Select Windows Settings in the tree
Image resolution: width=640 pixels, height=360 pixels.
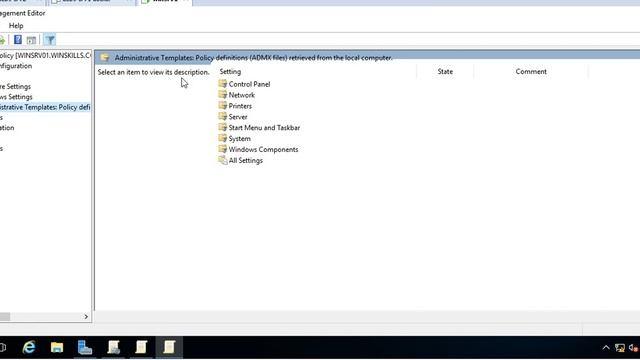point(16,97)
